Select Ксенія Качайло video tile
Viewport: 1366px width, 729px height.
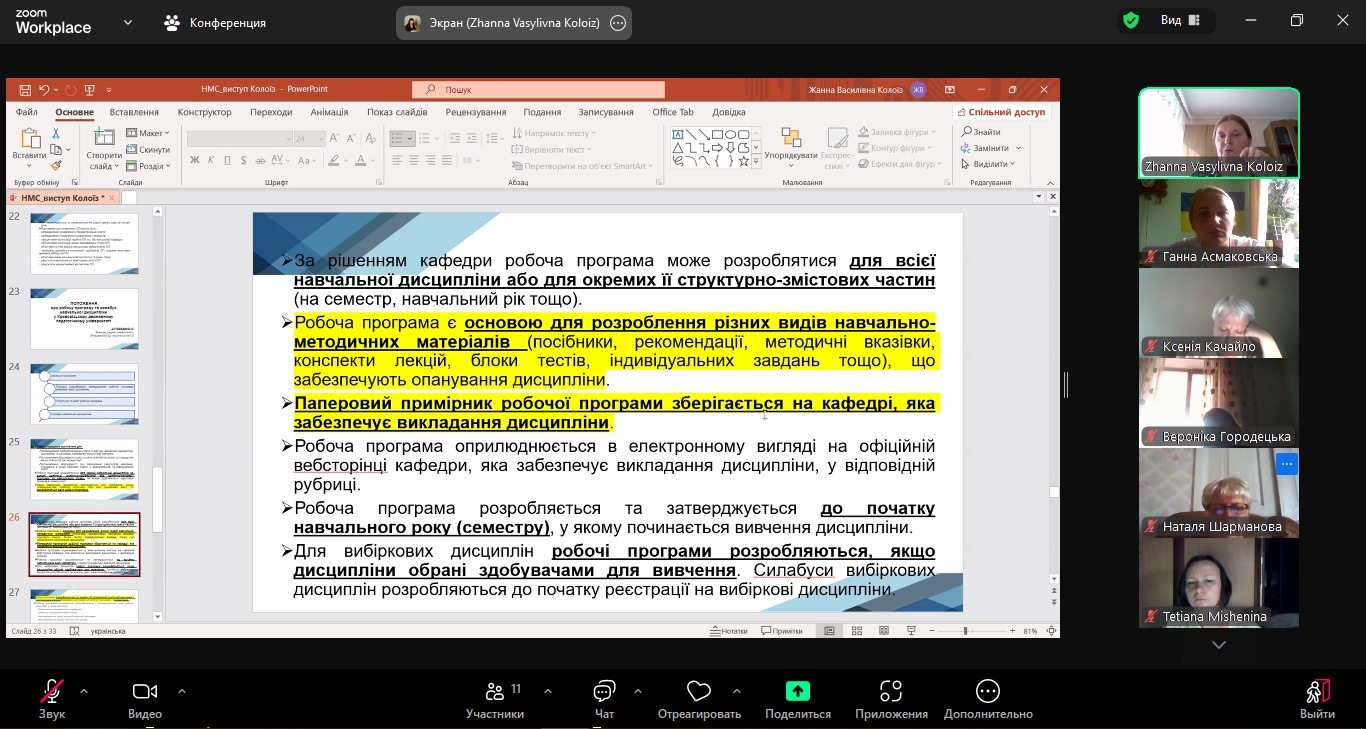click(1219, 313)
